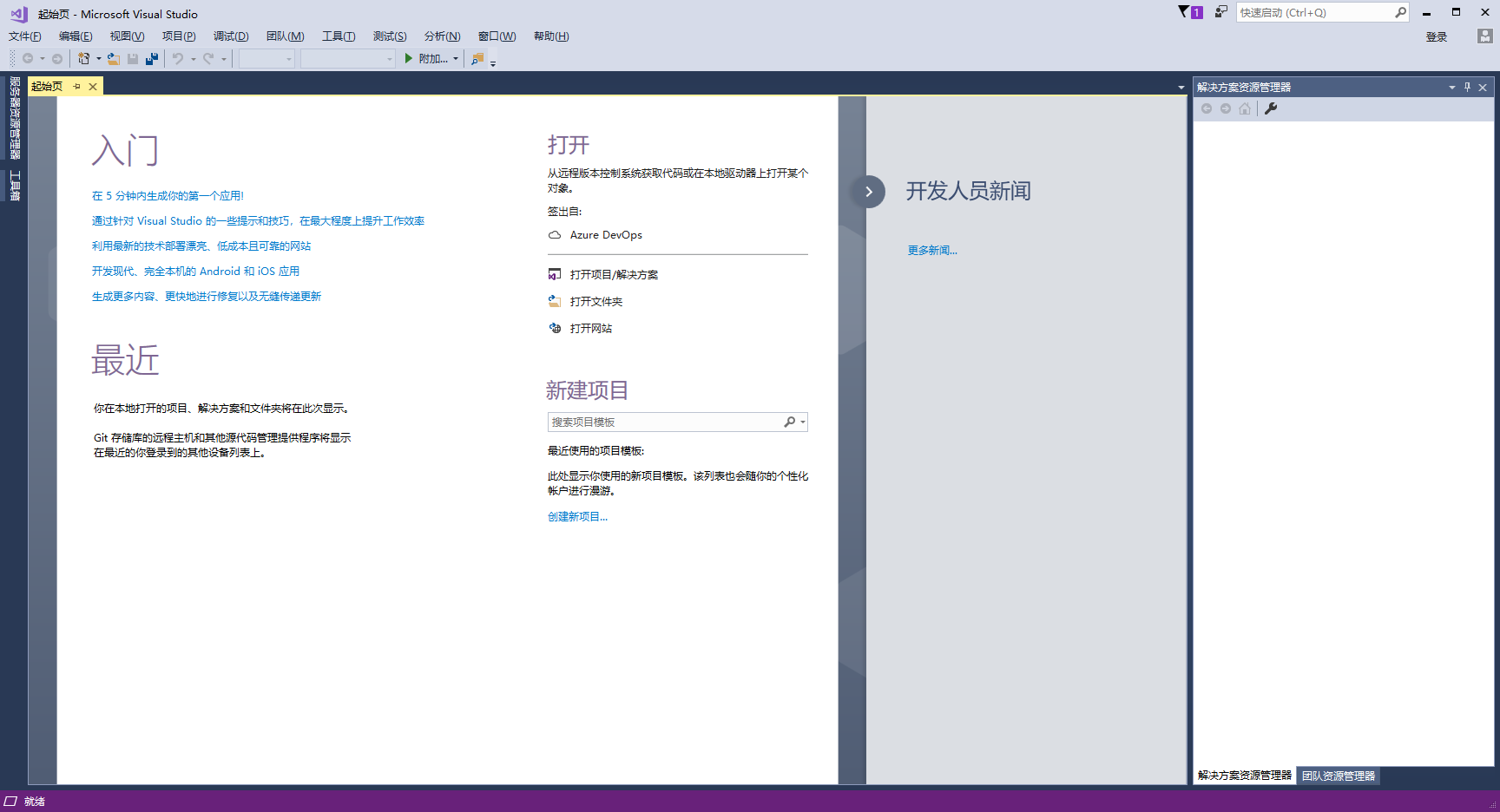Expand the developer news chevron button
This screenshot has width=1500, height=812.
[868, 192]
